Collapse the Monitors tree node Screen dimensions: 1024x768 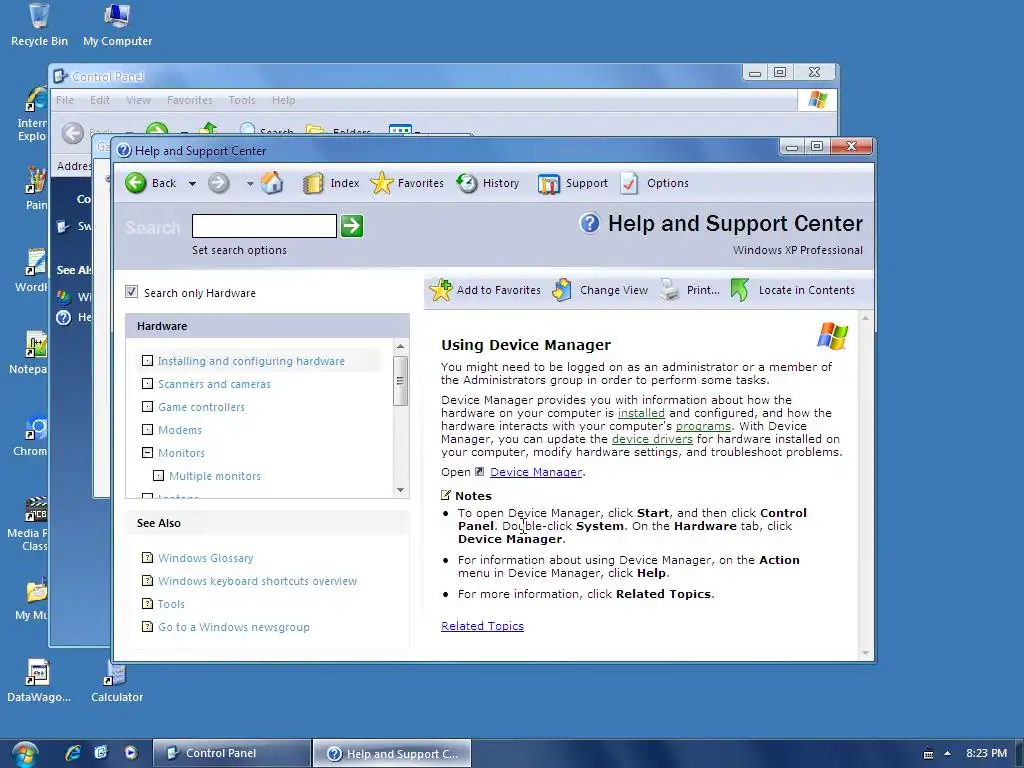tap(148, 452)
